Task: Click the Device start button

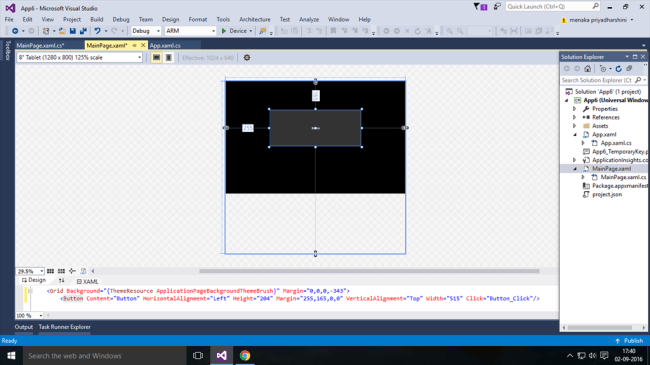Action: (237, 31)
